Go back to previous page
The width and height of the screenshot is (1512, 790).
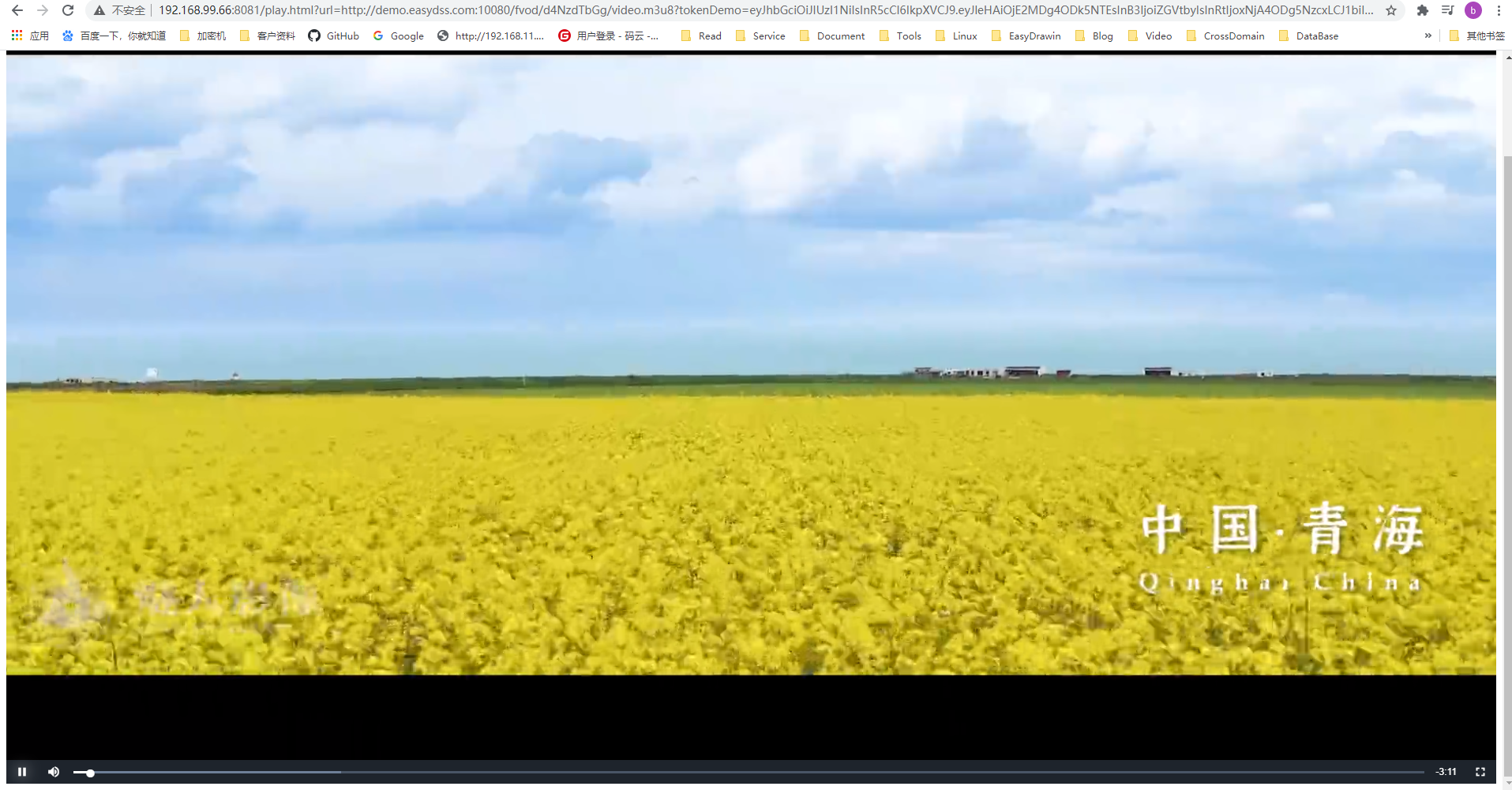point(17,10)
